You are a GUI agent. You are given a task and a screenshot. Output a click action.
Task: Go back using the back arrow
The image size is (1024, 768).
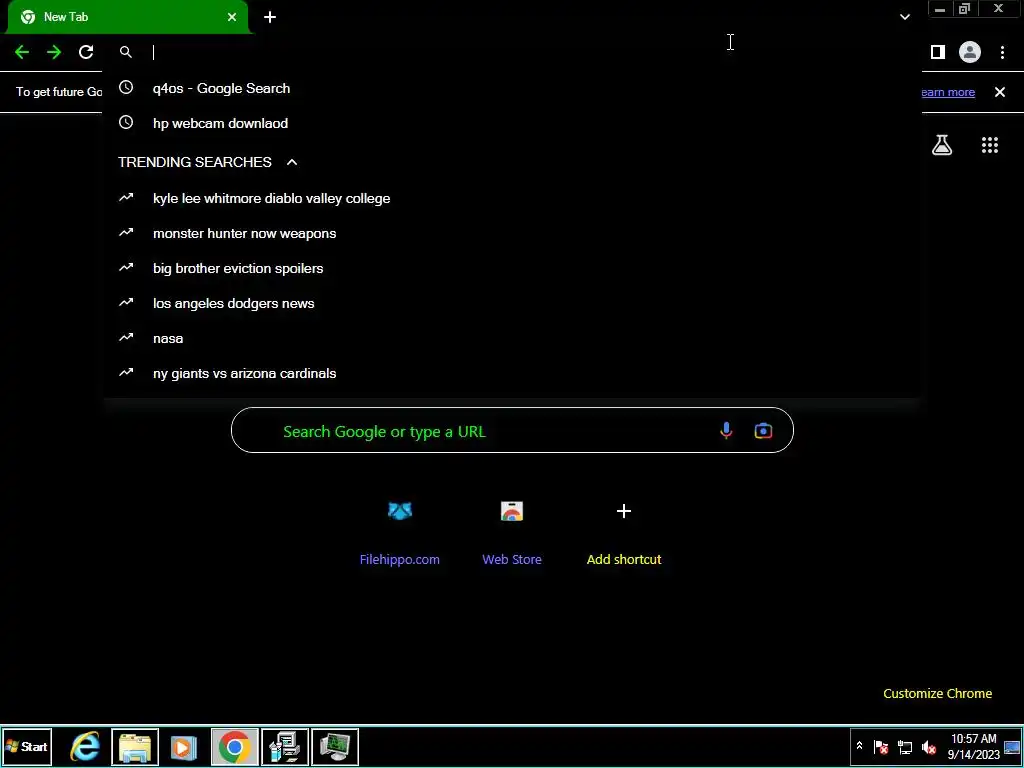[x=22, y=52]
